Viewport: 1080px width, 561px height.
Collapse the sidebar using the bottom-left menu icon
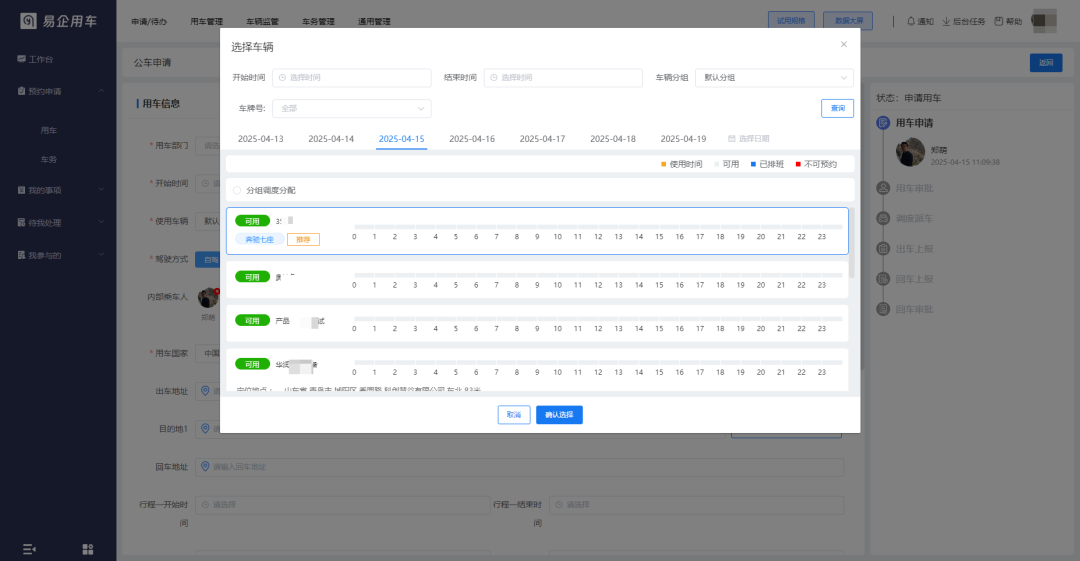click(29, 548)
